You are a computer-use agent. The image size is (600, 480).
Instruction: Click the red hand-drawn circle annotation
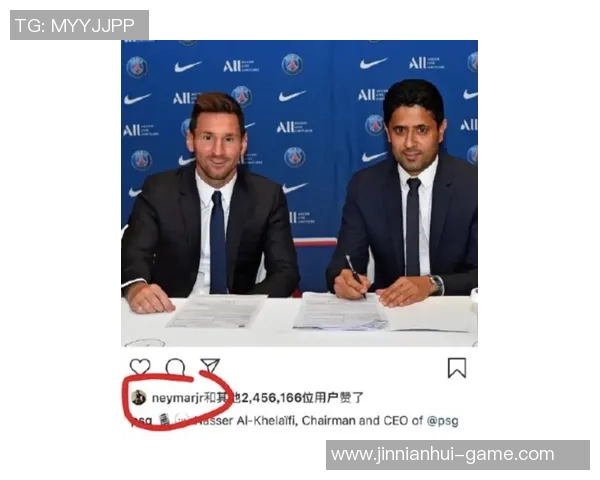tap(177, 401)
